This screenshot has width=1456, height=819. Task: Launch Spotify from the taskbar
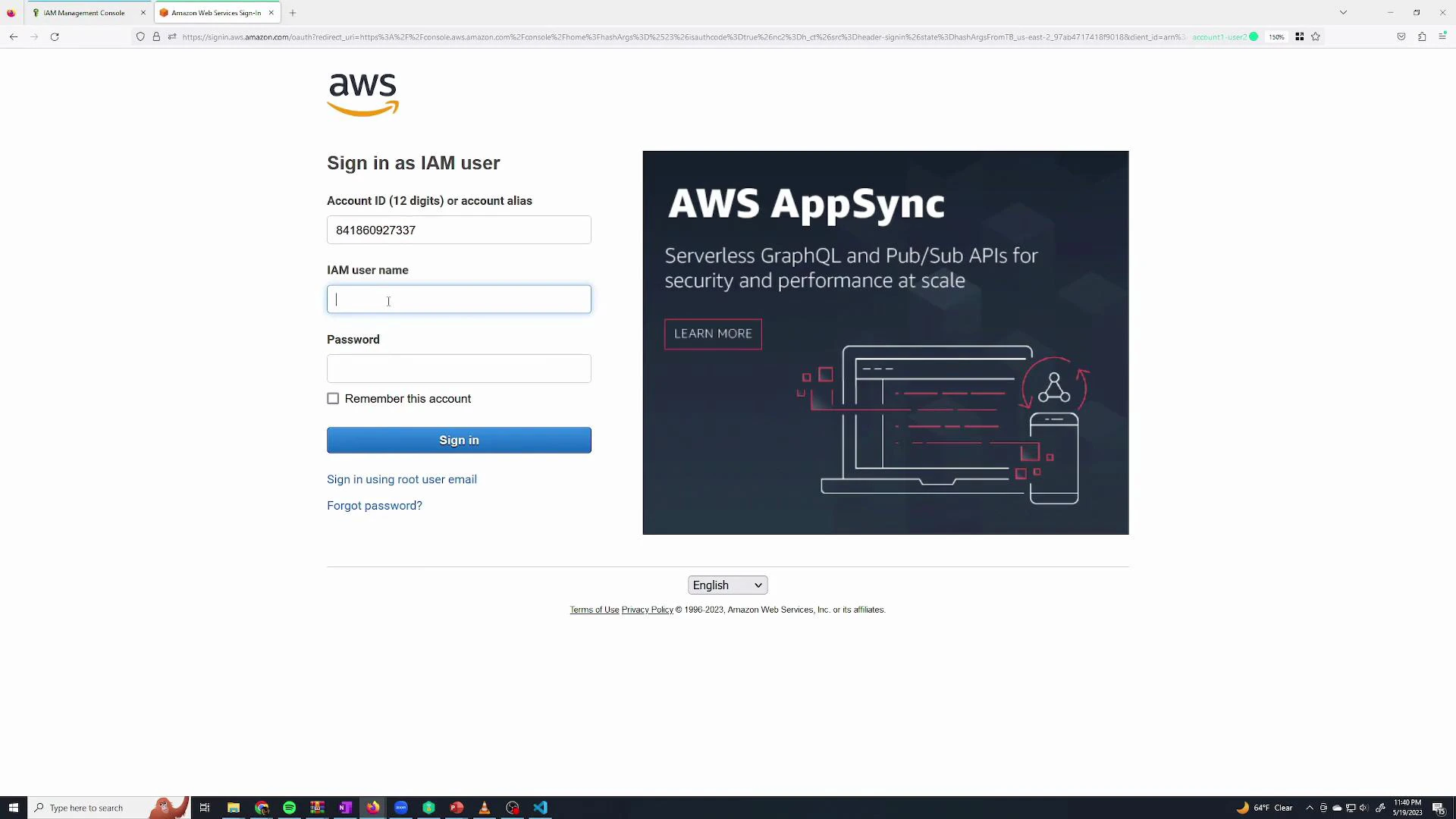click(289, 807)
